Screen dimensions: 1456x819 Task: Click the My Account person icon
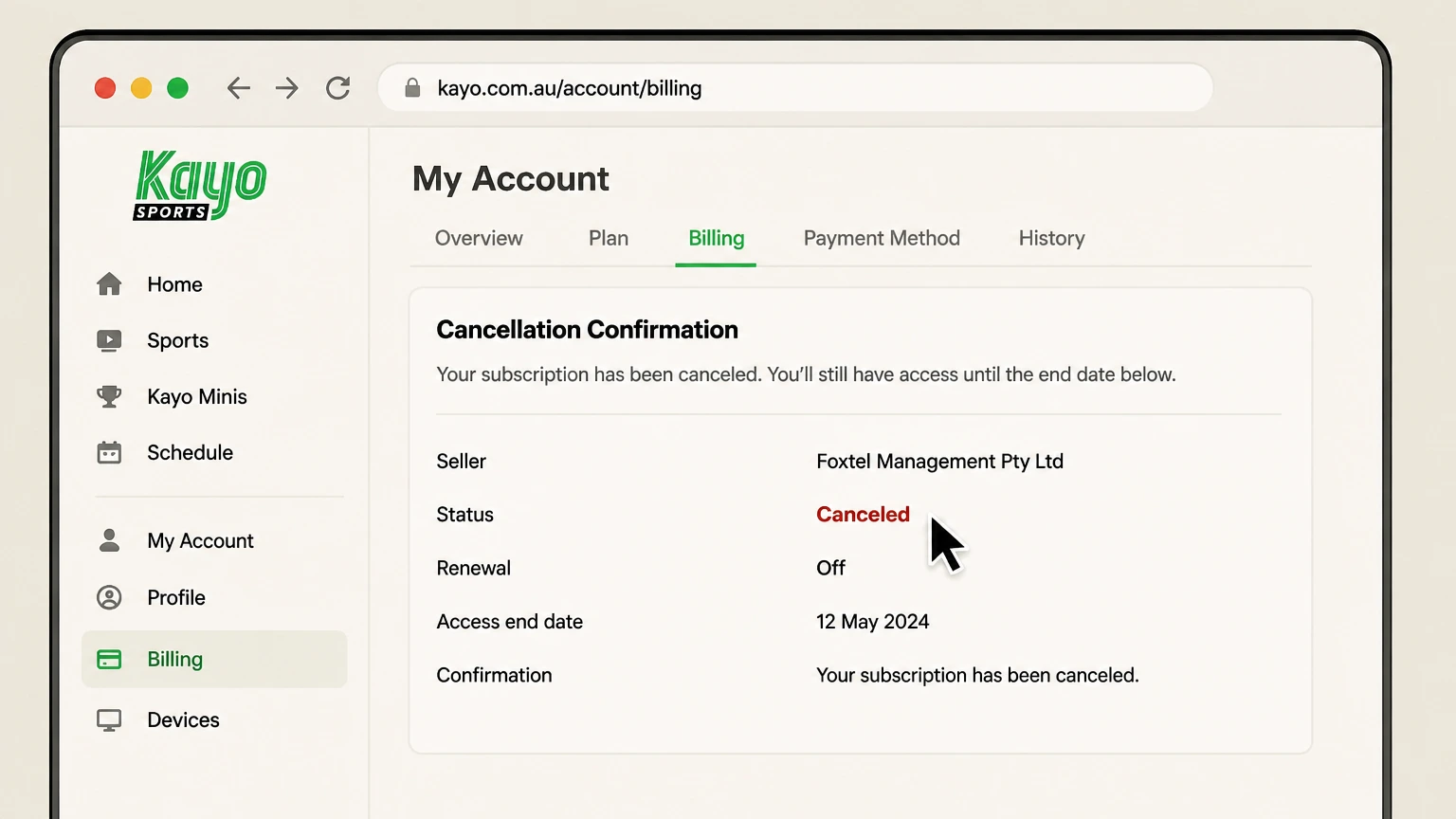pos(109,540)
